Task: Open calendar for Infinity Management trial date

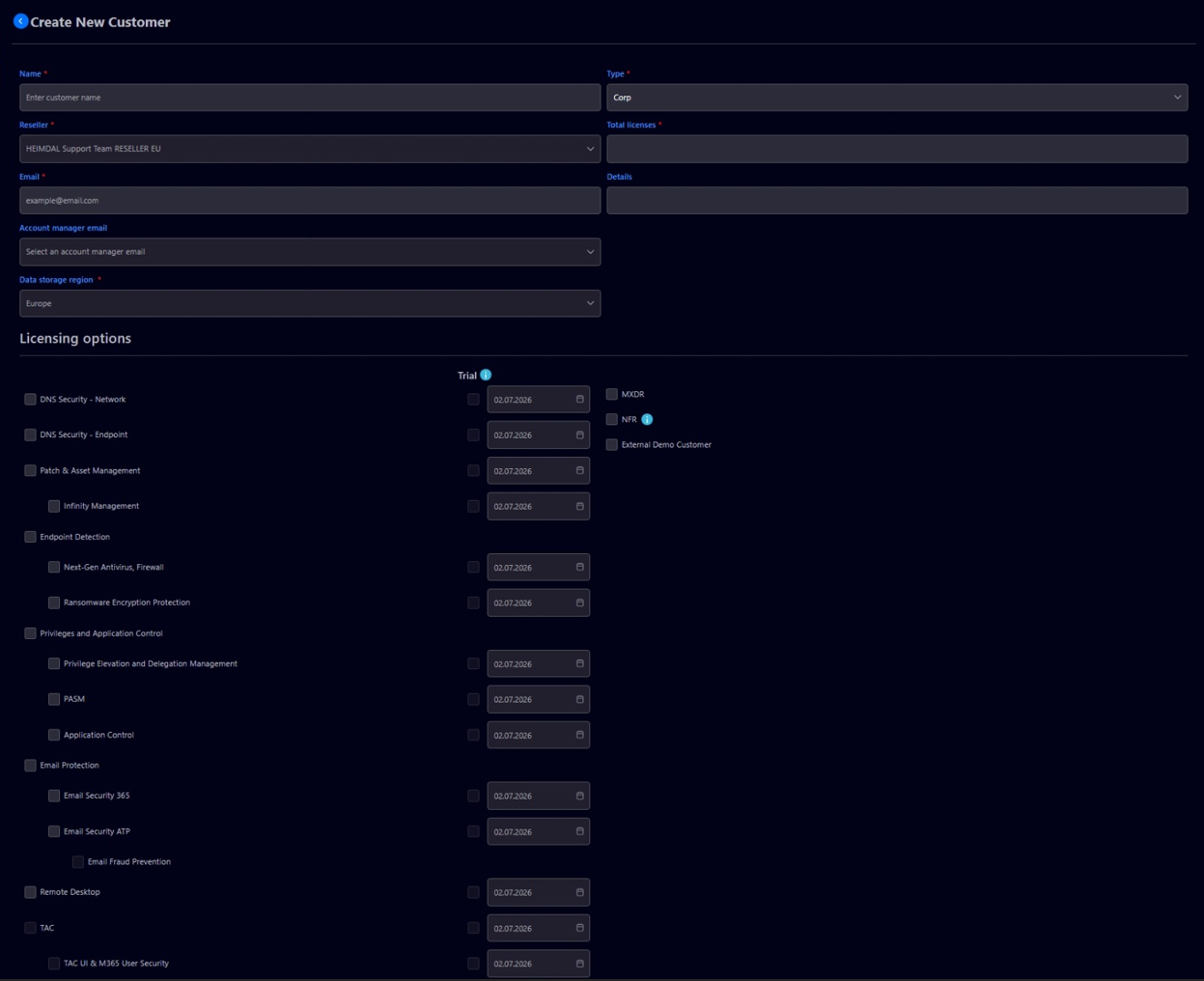Action: pyautogui.click(x=579, y=506)
